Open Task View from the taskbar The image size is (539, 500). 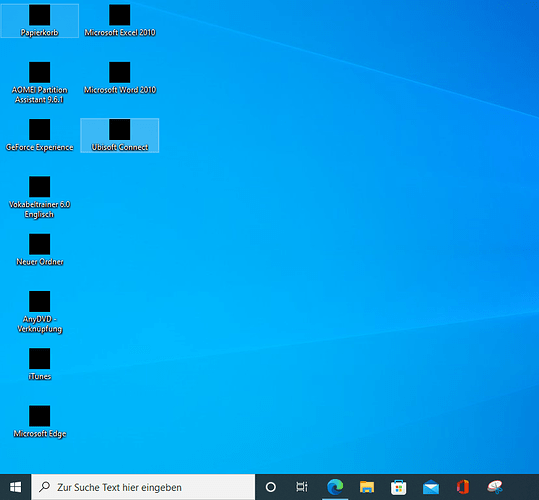[x=302, y=487]
